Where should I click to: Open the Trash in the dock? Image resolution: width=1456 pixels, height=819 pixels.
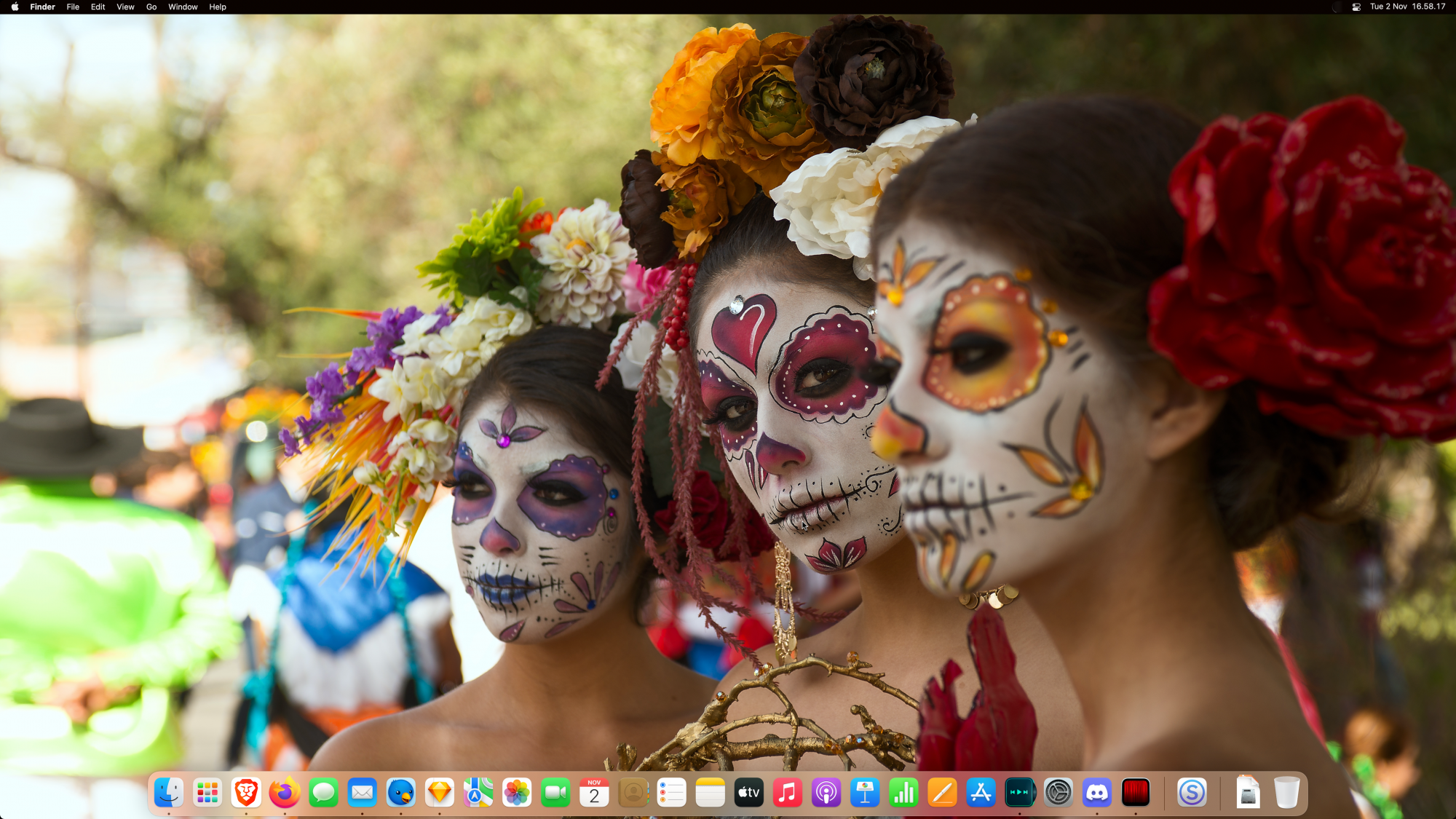click(x=1286, y=792)
